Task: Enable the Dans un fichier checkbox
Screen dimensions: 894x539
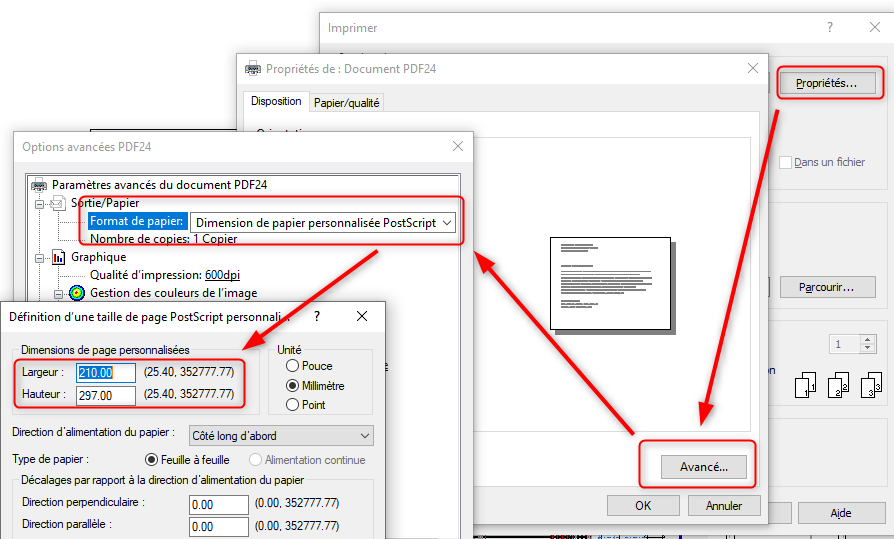Action: 785,162
